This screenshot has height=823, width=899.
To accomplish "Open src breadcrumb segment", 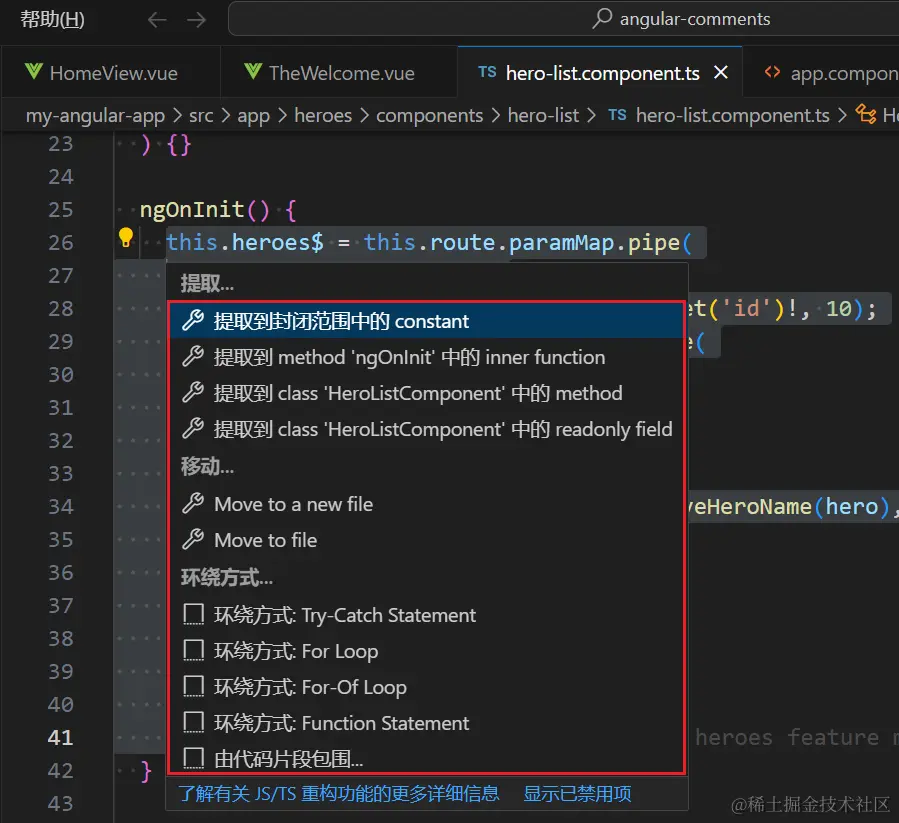I will [201, 115].
